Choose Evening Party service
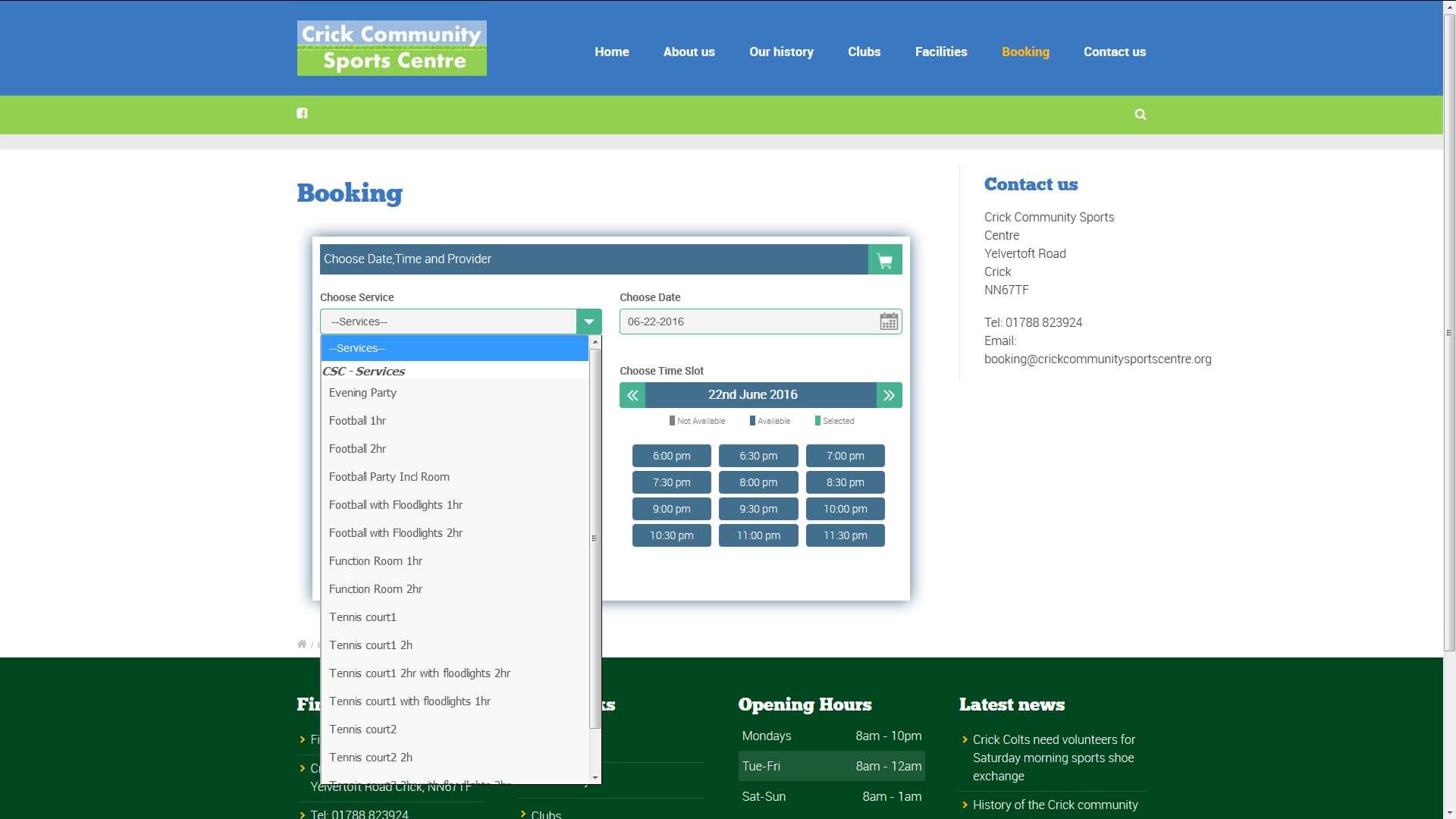 [454, 393]
